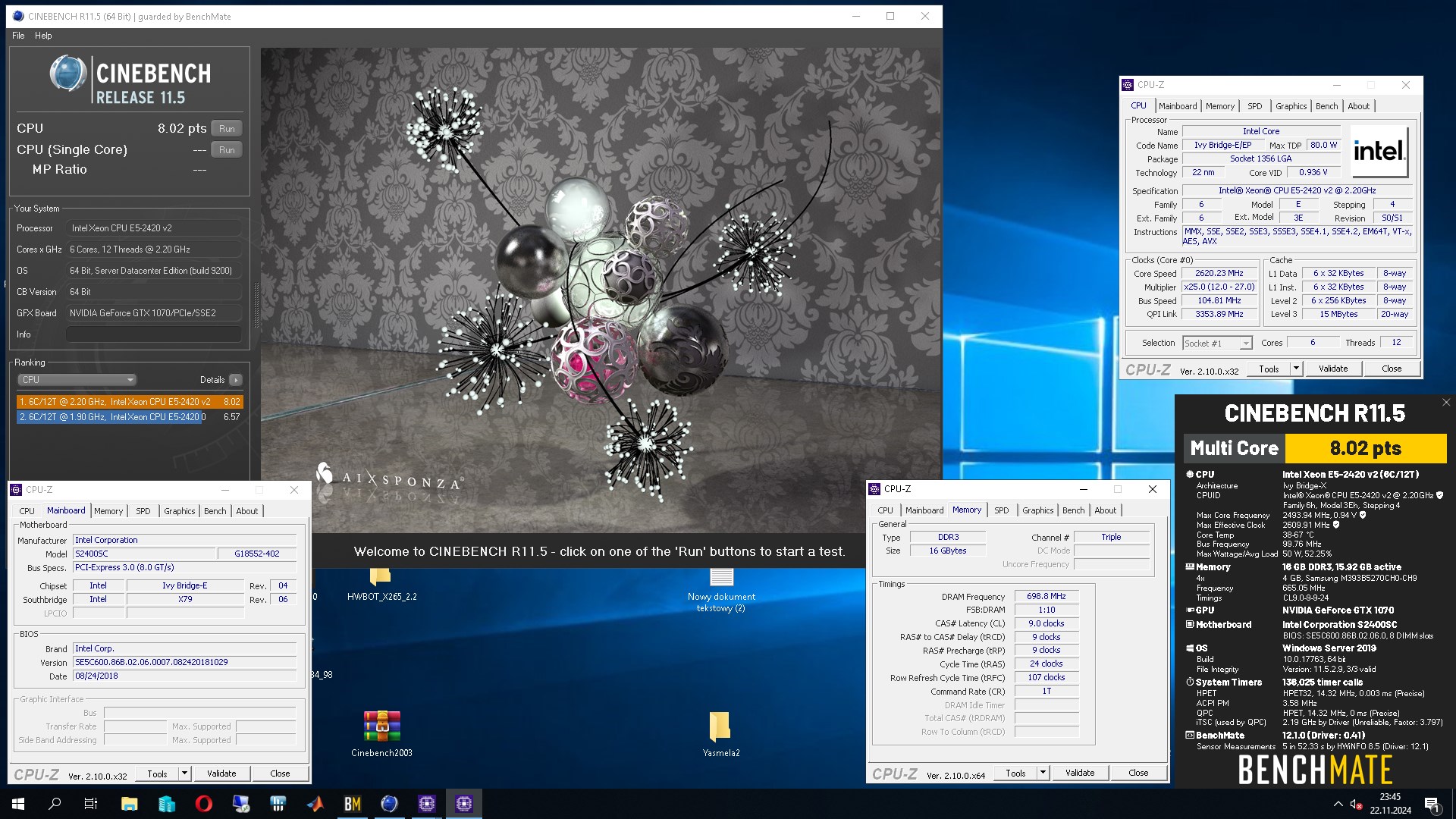Viewport: 1456px width, 819px height.
Task: Open the Socket #1 Selection dropdown
Action: (x=1217, y=344)
